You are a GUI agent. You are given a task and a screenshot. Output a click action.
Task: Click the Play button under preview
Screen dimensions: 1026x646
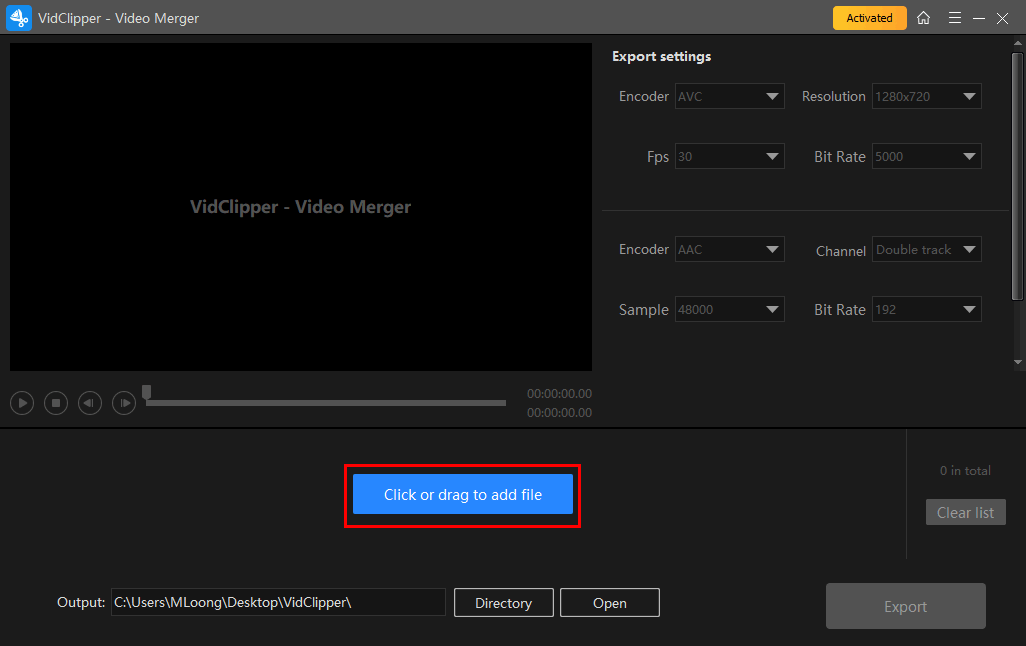22,403
